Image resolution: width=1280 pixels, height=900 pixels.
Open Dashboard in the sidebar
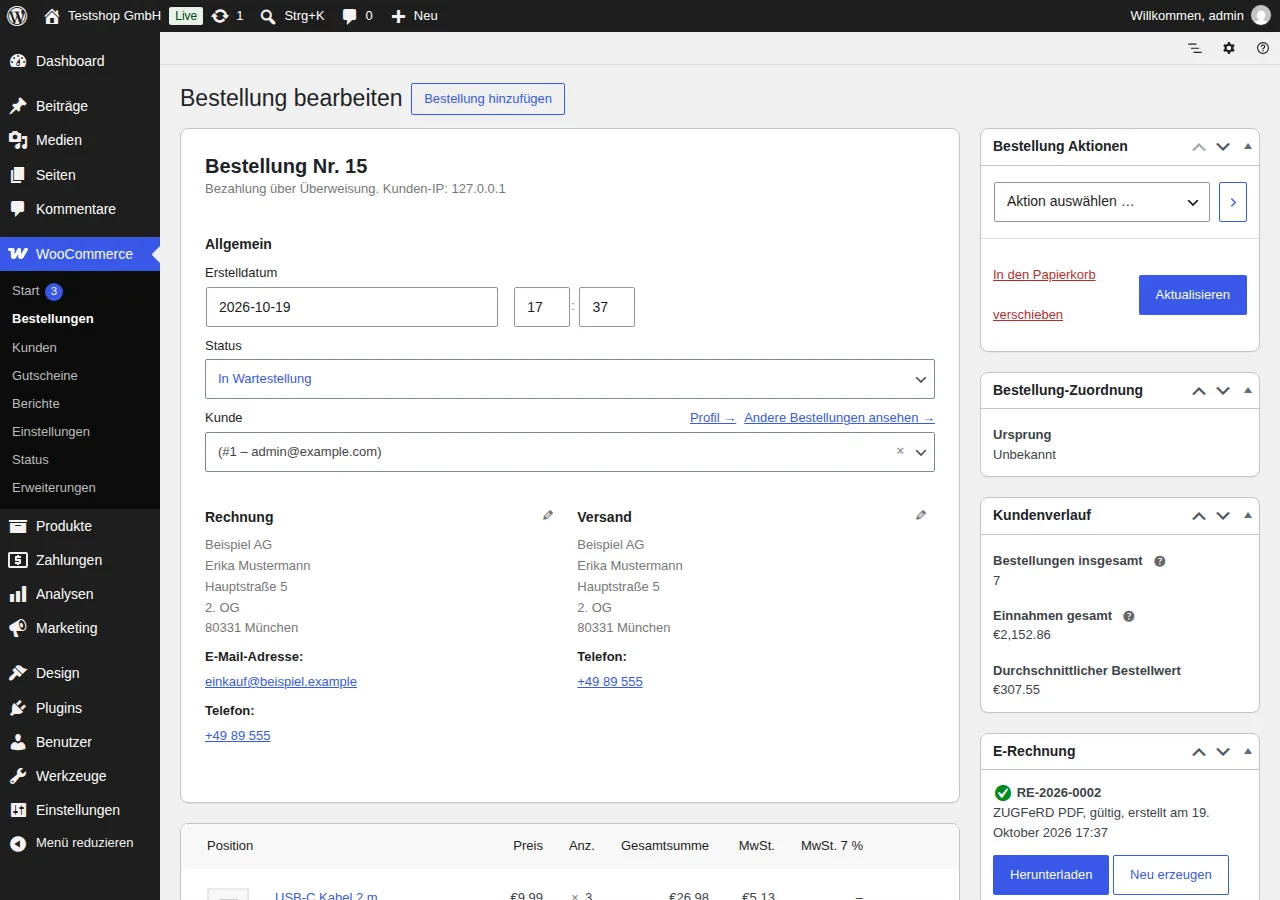point(80,61)
